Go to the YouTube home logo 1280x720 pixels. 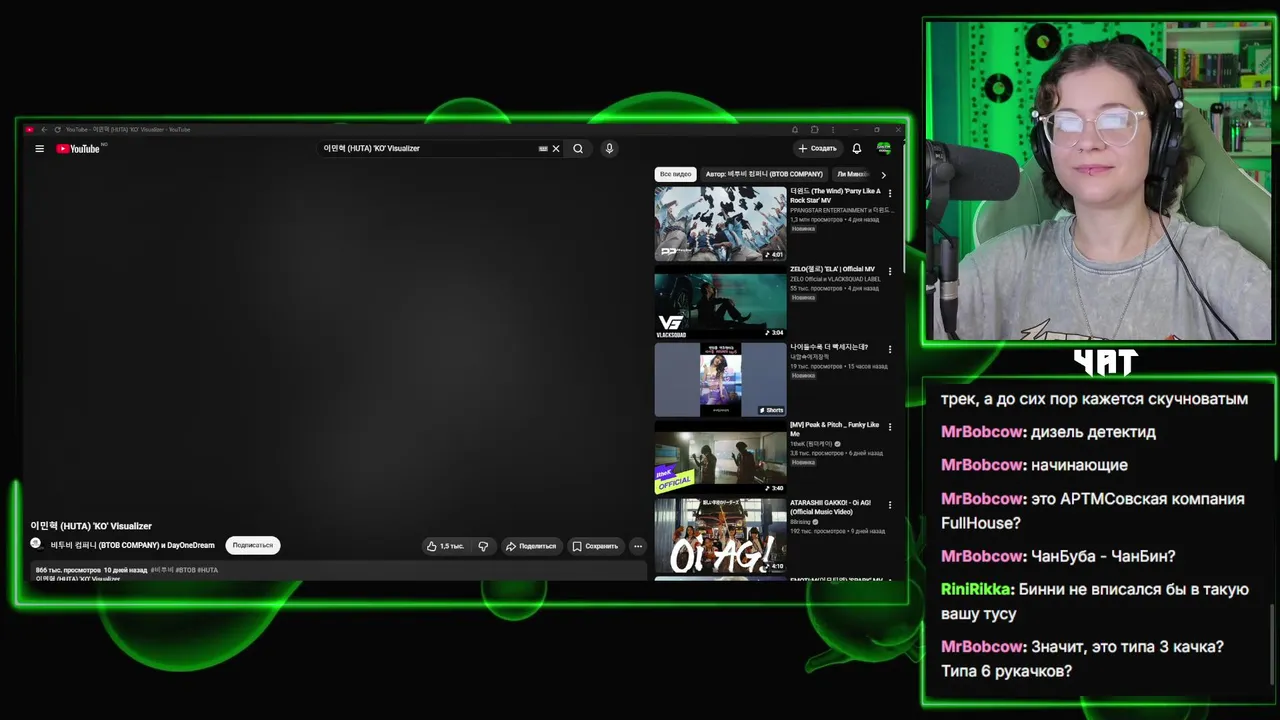coord(78,149)
